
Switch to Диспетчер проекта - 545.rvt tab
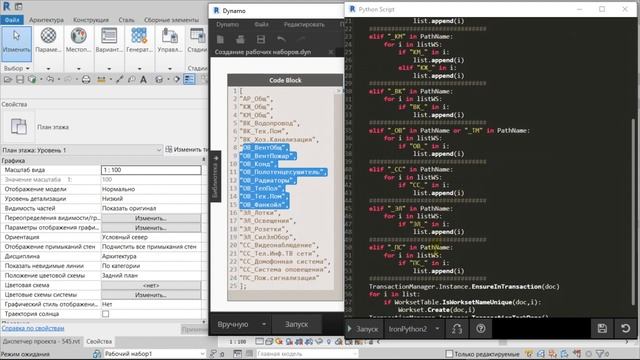[41, 341]
